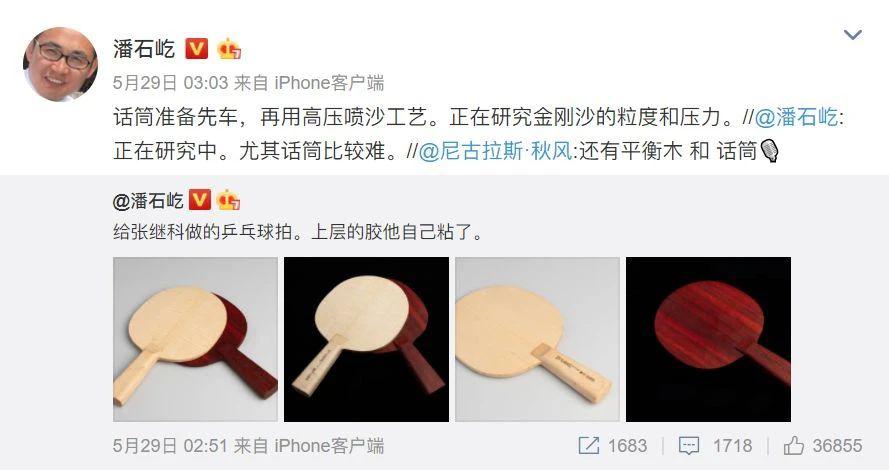Screen dimensions: 889x470
Task: Open the @潘石屹 mention in the post text
Action: point(796,117)
